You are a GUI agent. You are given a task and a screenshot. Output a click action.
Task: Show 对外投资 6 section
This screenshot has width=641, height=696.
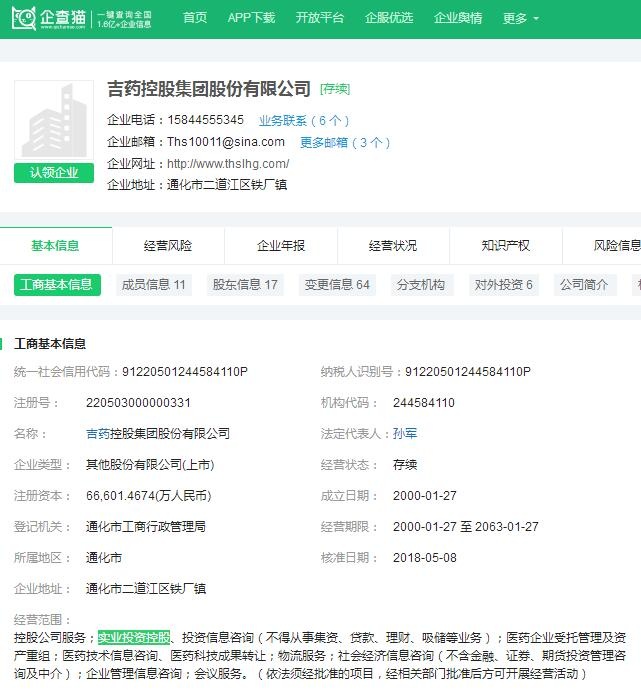pyautogui.click(x=504, y=285)
